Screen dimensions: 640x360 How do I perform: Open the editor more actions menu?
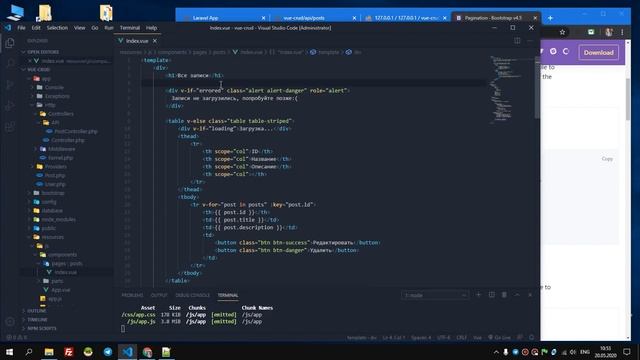[x=530, y=41]
